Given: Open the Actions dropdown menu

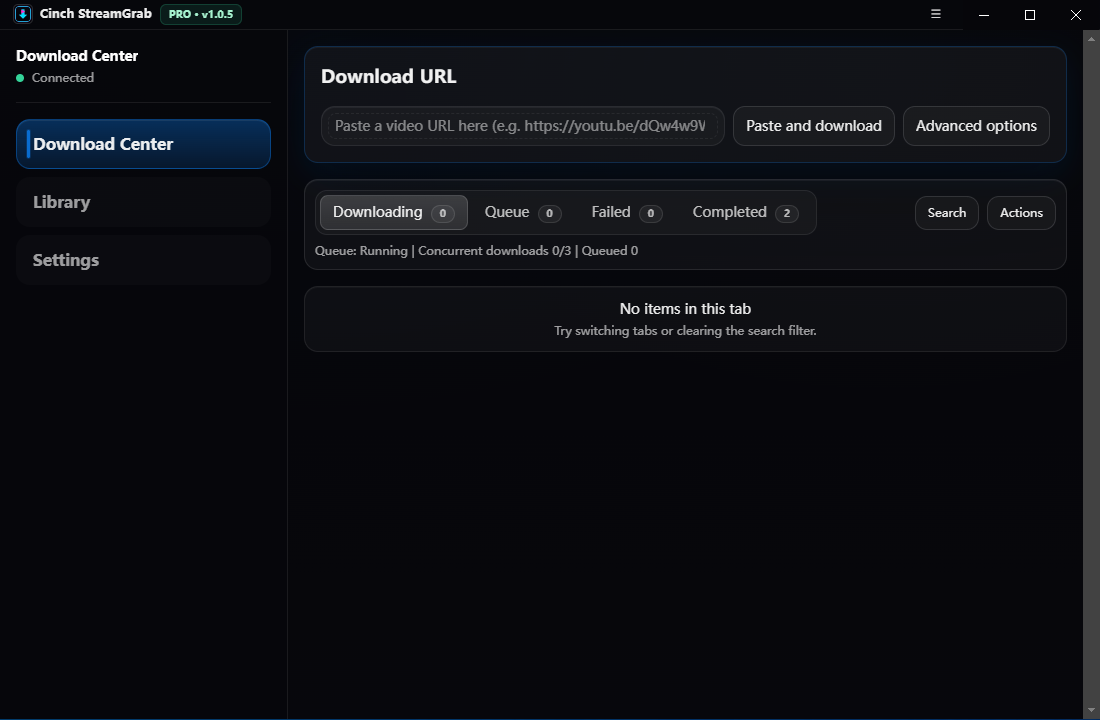Looking at the screenshot, I should coord(1021,213).
